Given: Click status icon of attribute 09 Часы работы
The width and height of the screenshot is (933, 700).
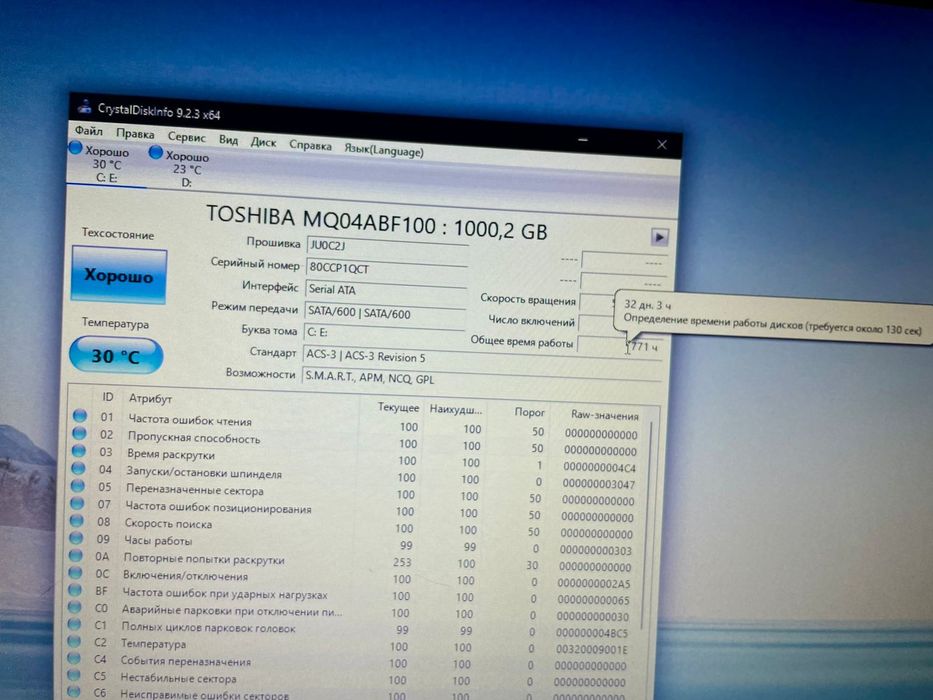Looking at the screenshot, I should 76,538.
